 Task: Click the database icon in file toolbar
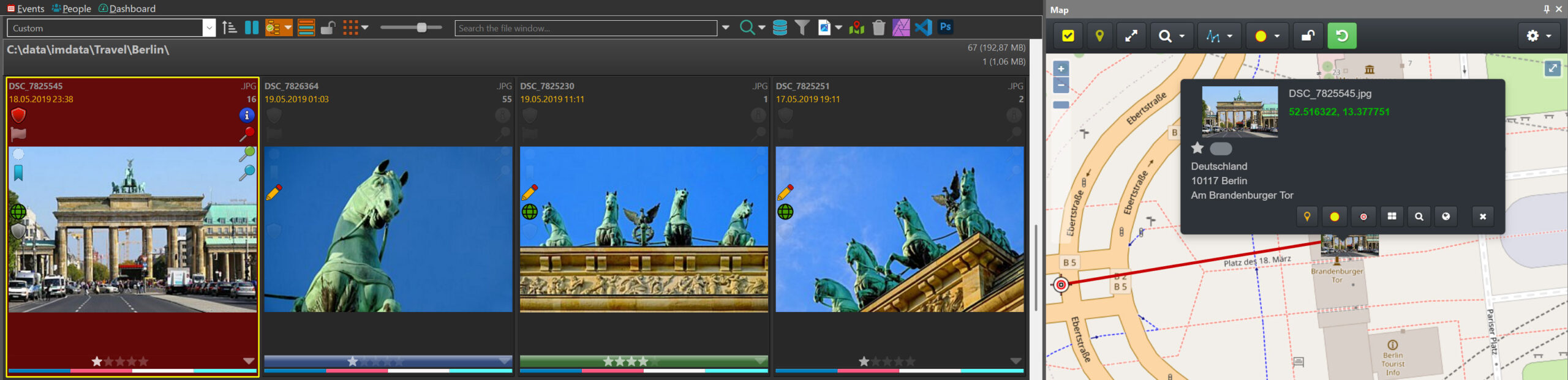tap(780, 28)
